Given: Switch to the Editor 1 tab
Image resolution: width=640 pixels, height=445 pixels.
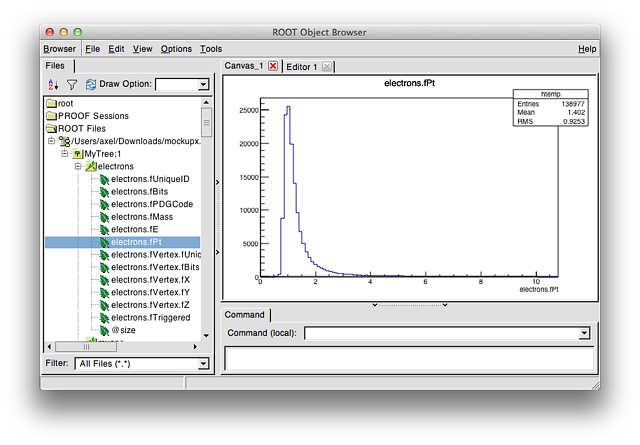Looking at the screenshot, I should click(302, 67).
